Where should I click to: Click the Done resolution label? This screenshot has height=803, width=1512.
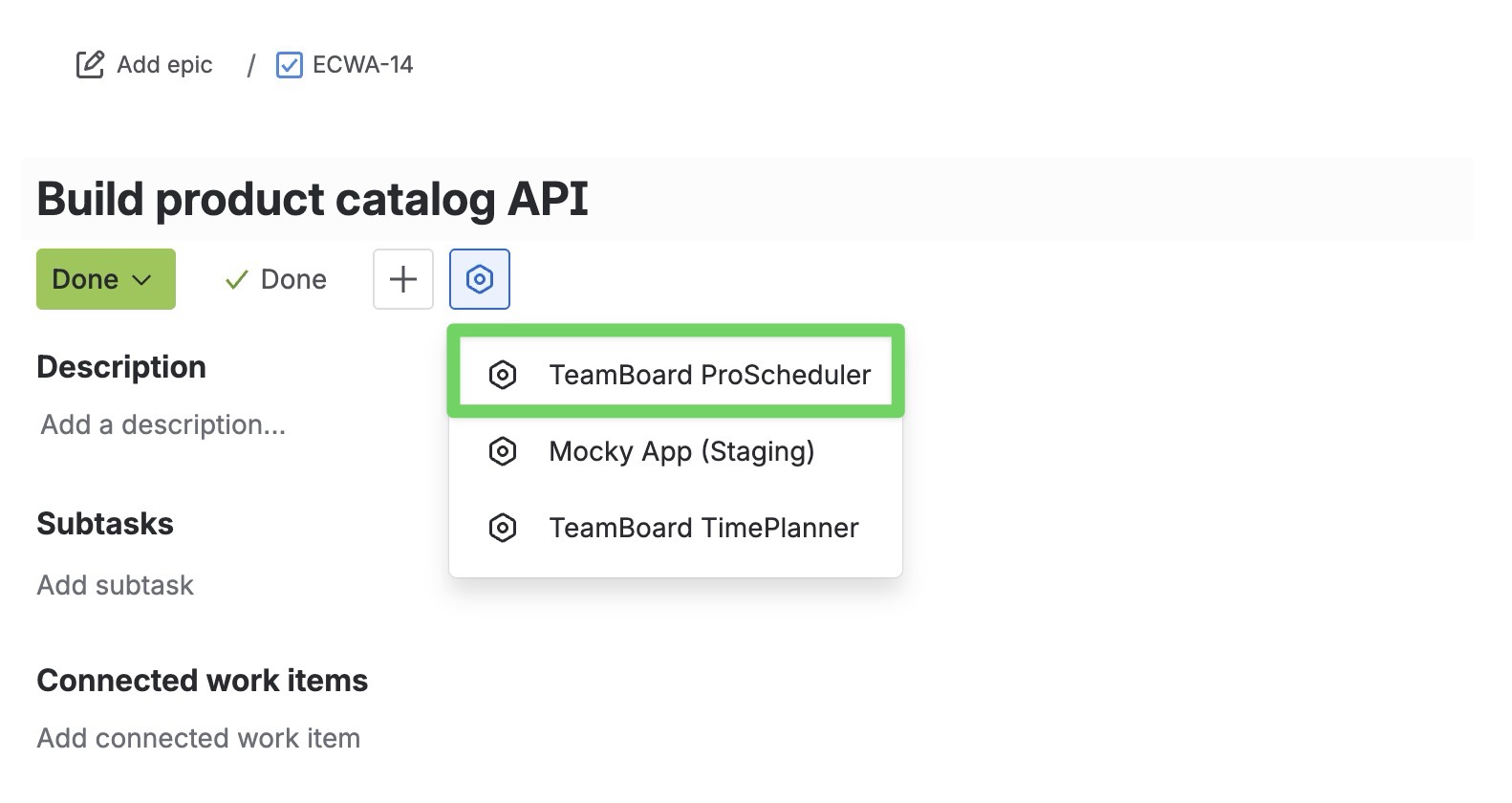point(293,279)
